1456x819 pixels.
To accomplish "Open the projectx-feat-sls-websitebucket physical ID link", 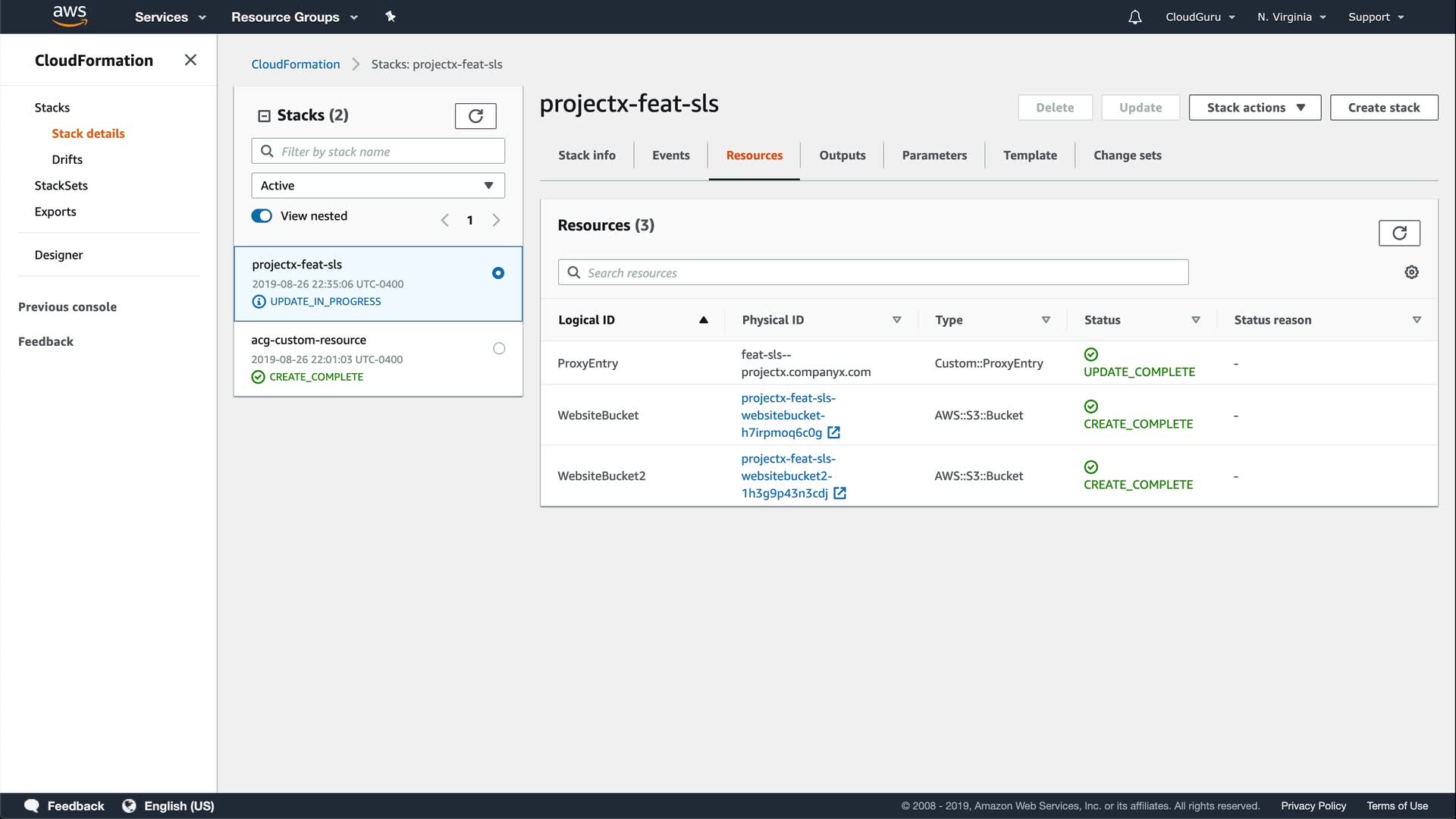I will (x=783, y=415).
